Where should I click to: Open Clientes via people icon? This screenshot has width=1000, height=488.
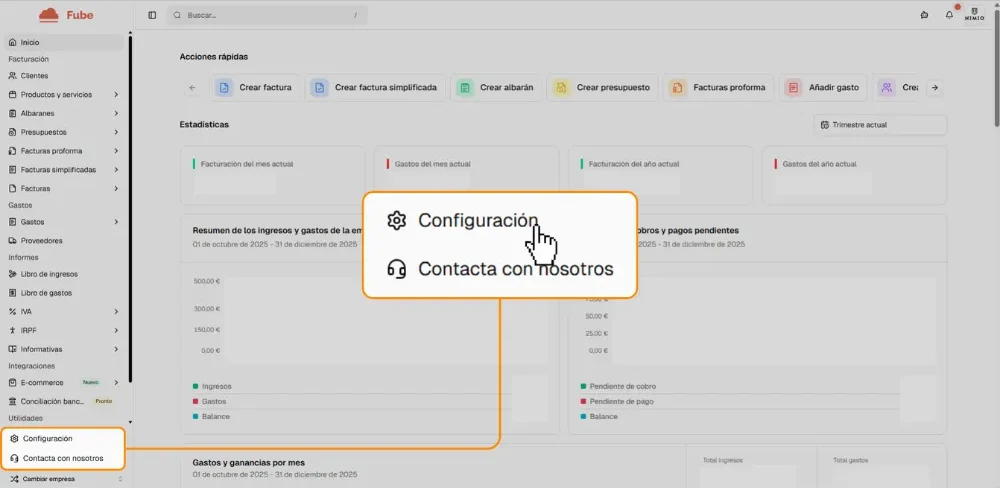(13, 75)
